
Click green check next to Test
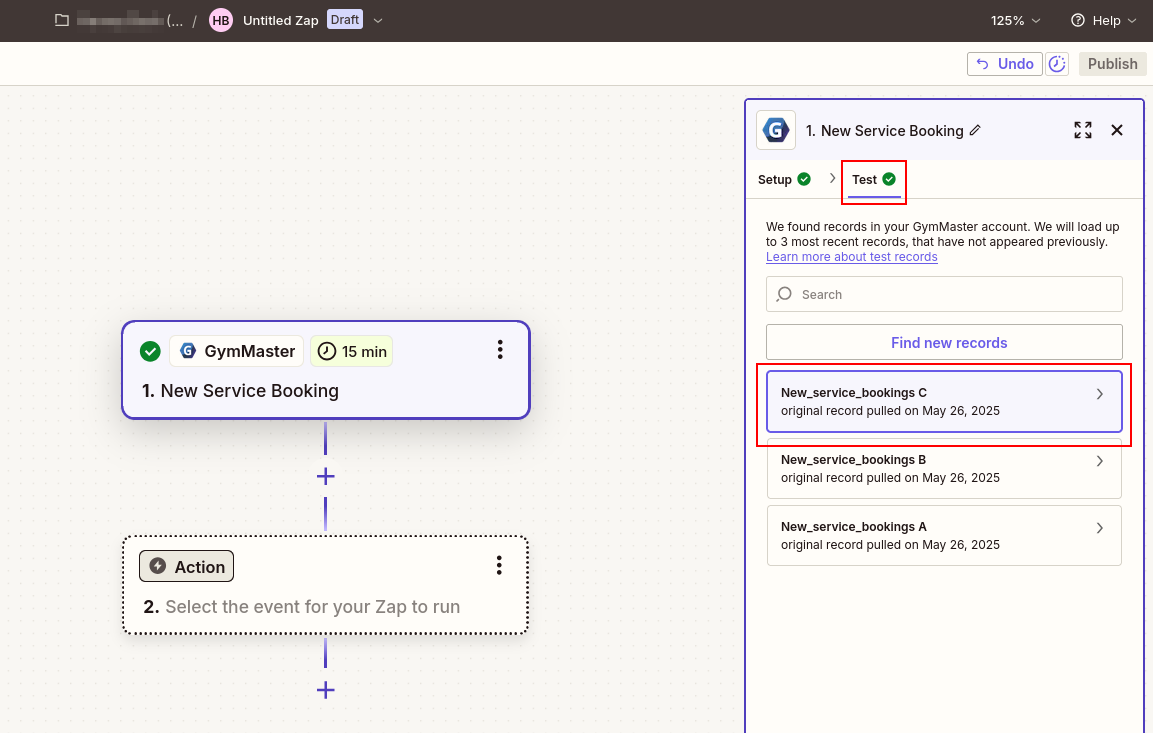pos(889,179)
